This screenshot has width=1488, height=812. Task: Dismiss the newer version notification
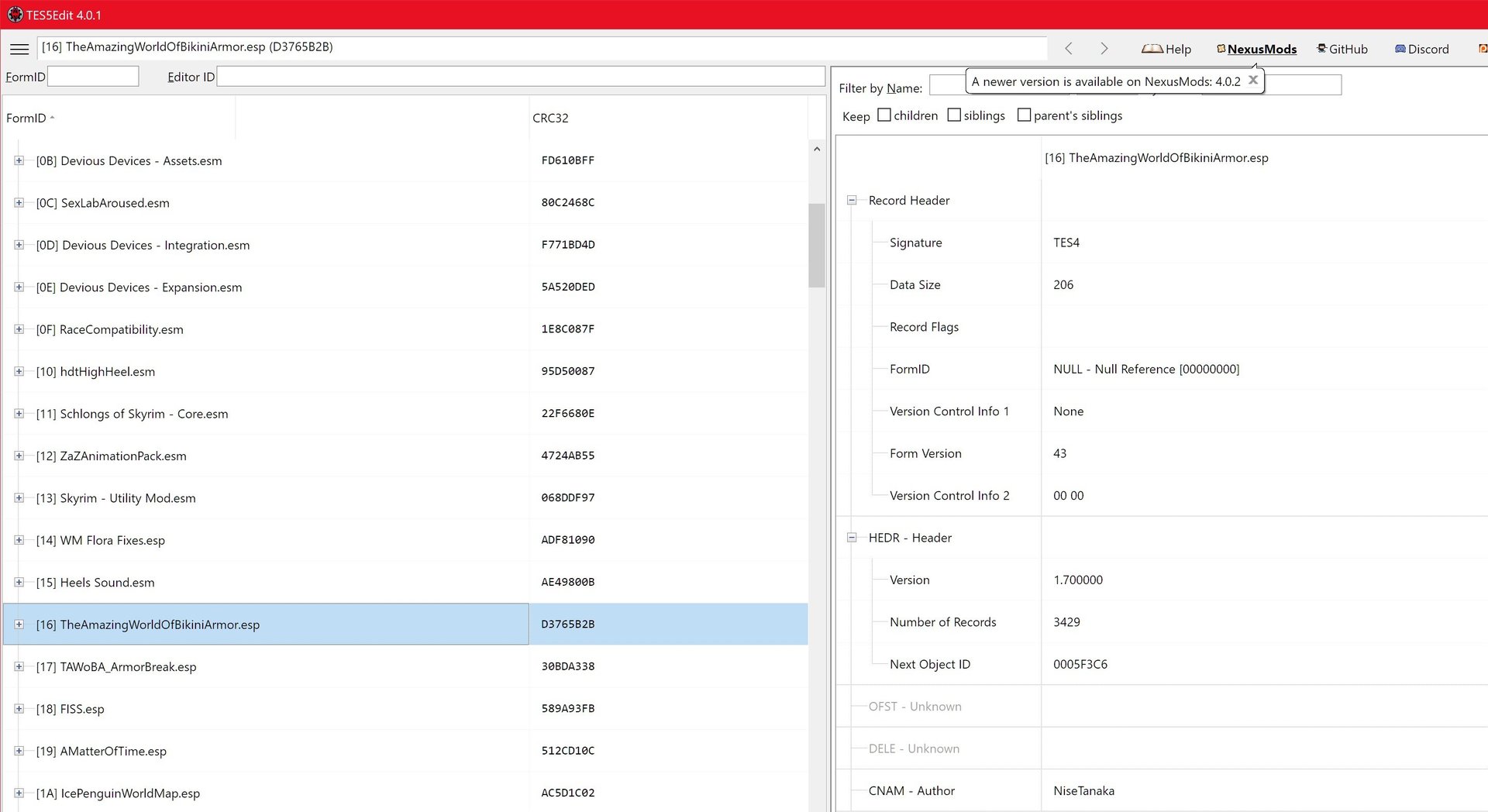(x=1253, y=80)
